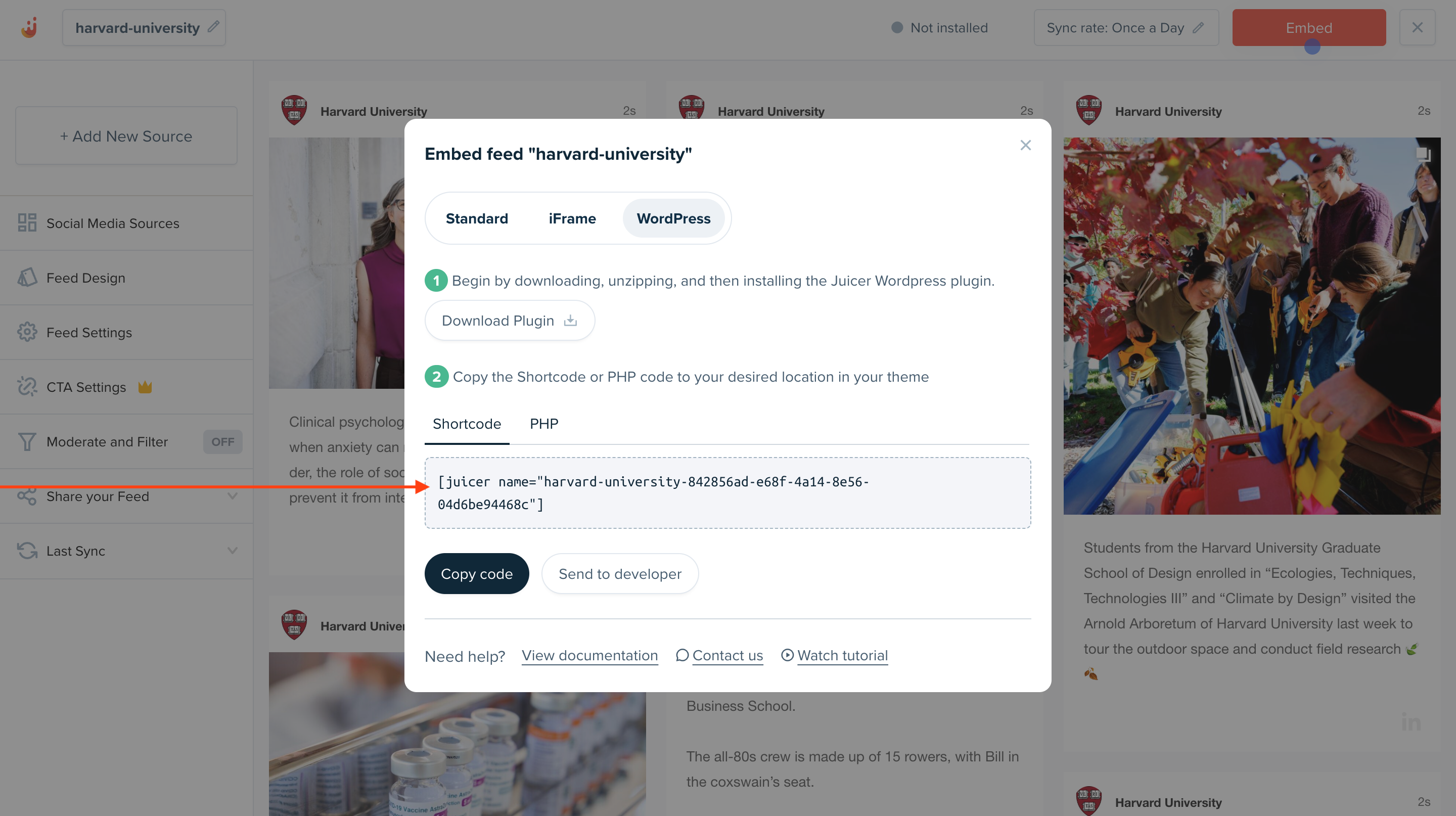Screen dimensions: 1456x816
Task: Click the Moderate and Filter funnel icon
Action: point(27,441)
